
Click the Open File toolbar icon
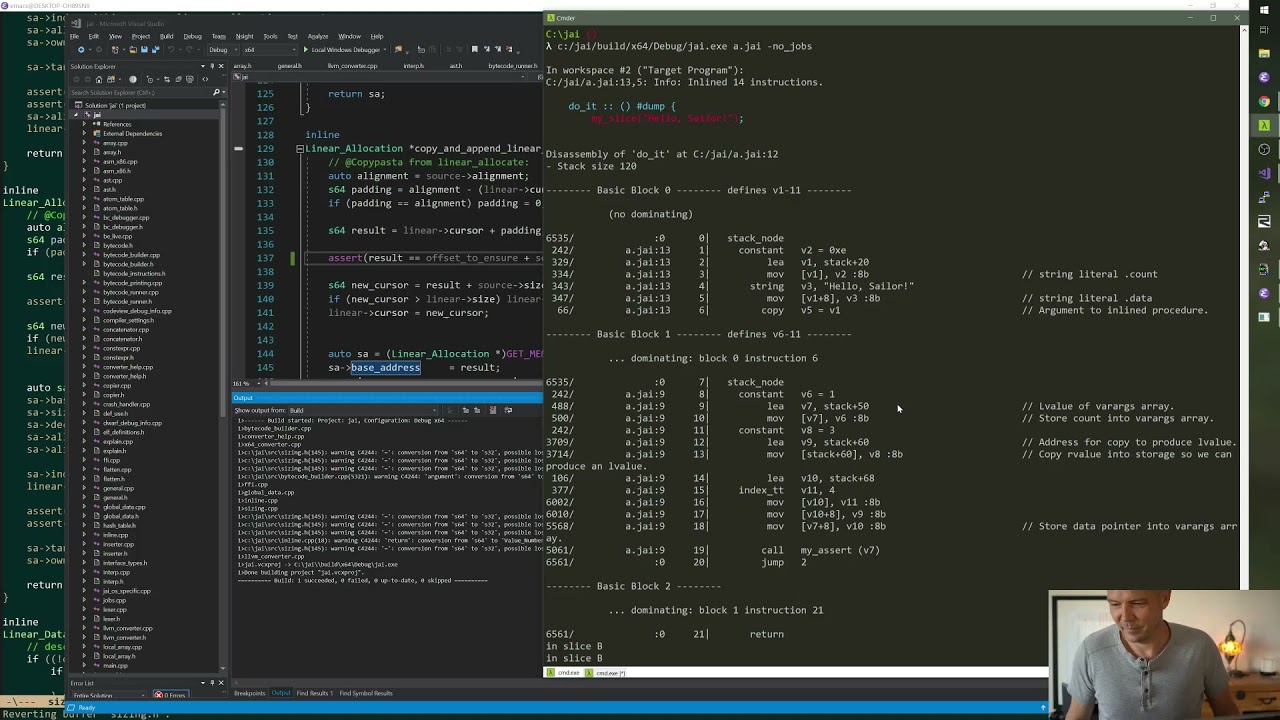pos(133,50)
